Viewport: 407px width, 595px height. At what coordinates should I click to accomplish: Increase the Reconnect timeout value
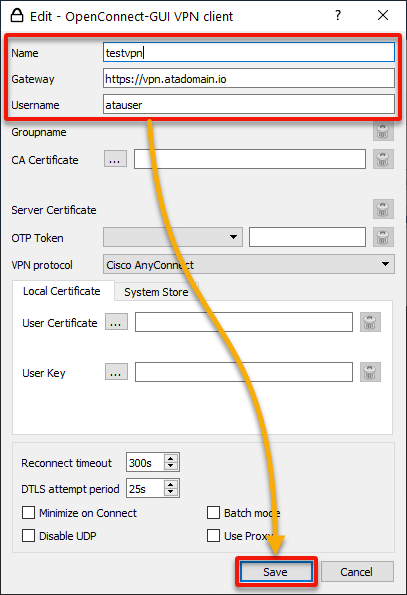pyautogui.click(x=171, y=458)
